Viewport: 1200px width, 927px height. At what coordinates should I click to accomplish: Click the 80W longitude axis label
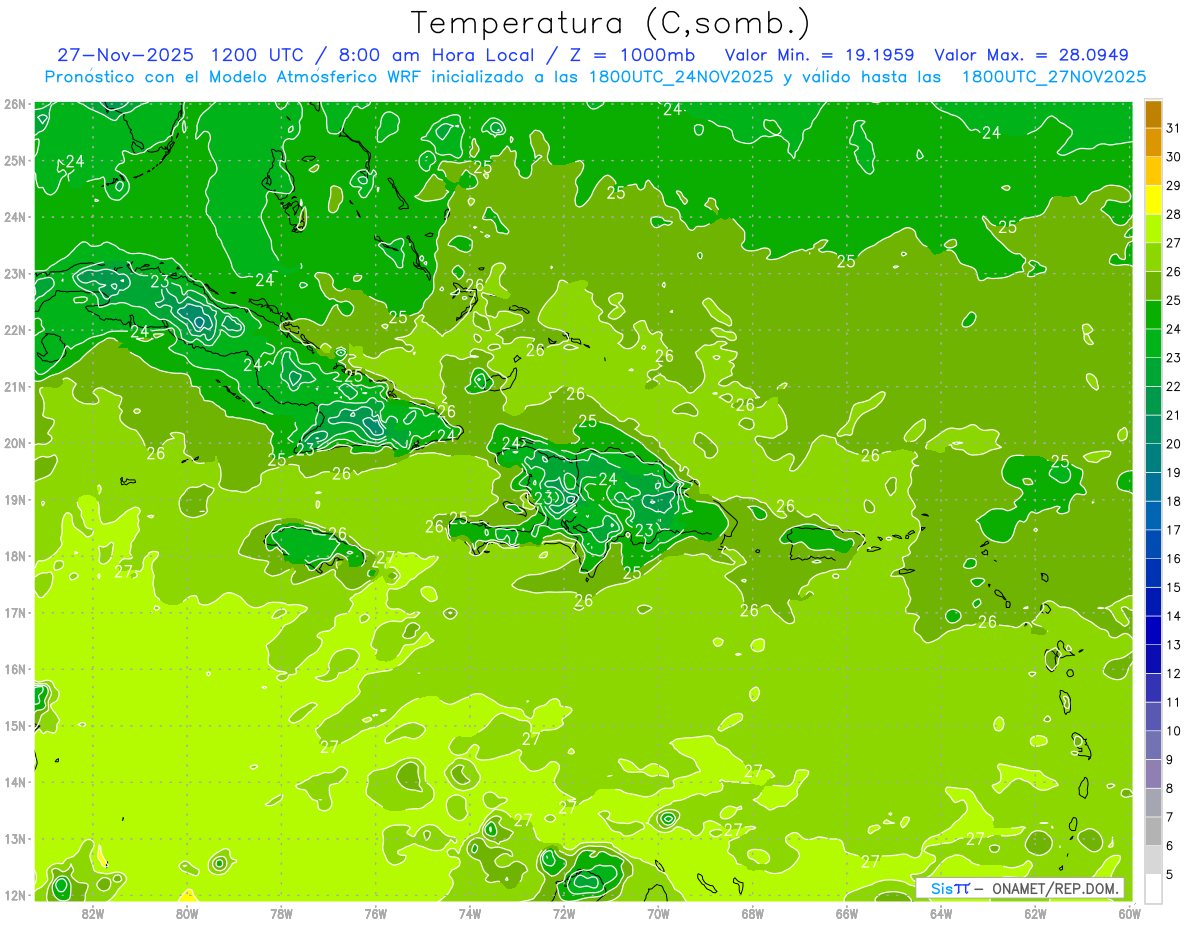click(187, 913)
